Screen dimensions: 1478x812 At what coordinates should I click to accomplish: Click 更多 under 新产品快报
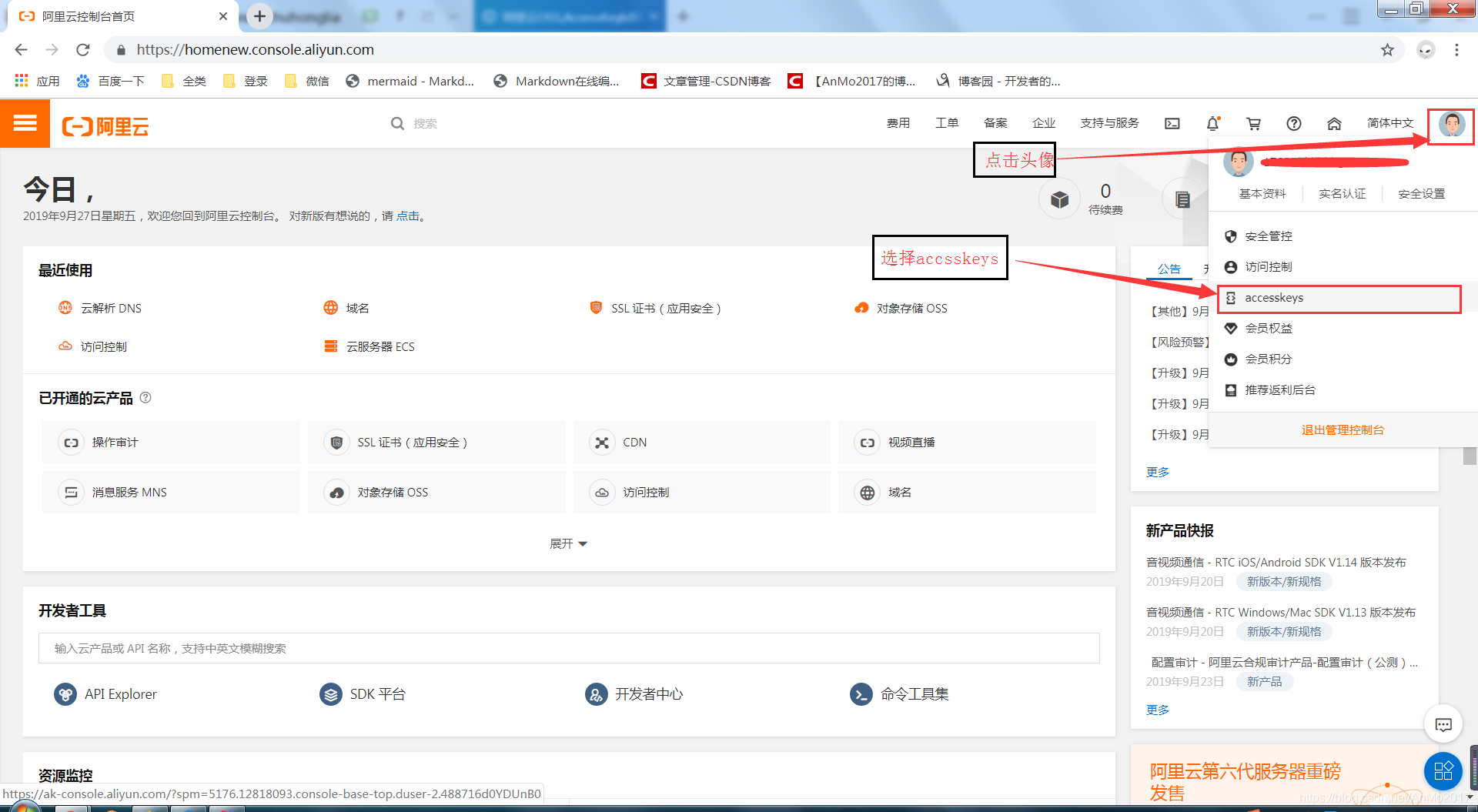[1157, 710]
